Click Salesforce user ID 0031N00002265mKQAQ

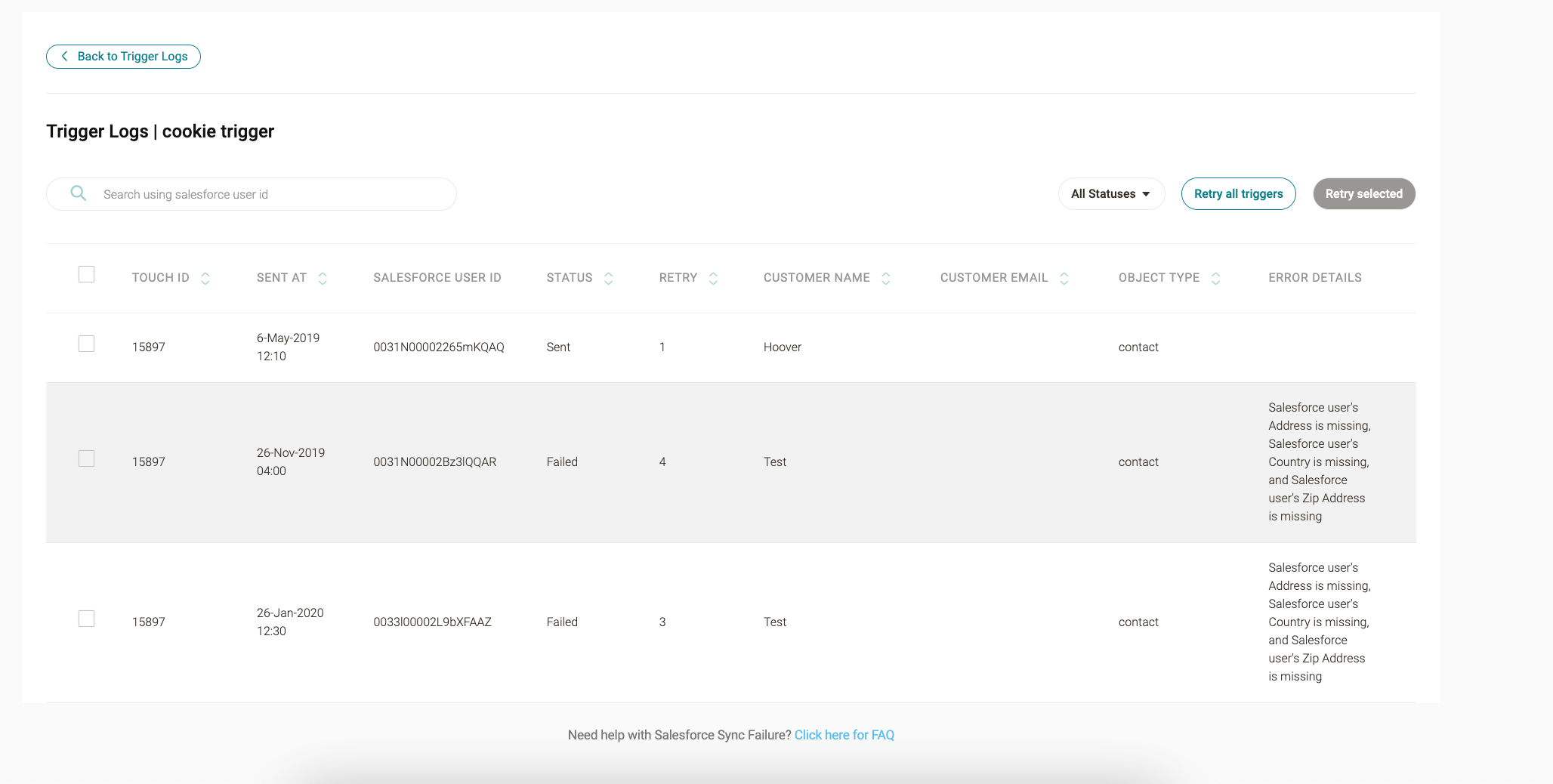(438, 347)
